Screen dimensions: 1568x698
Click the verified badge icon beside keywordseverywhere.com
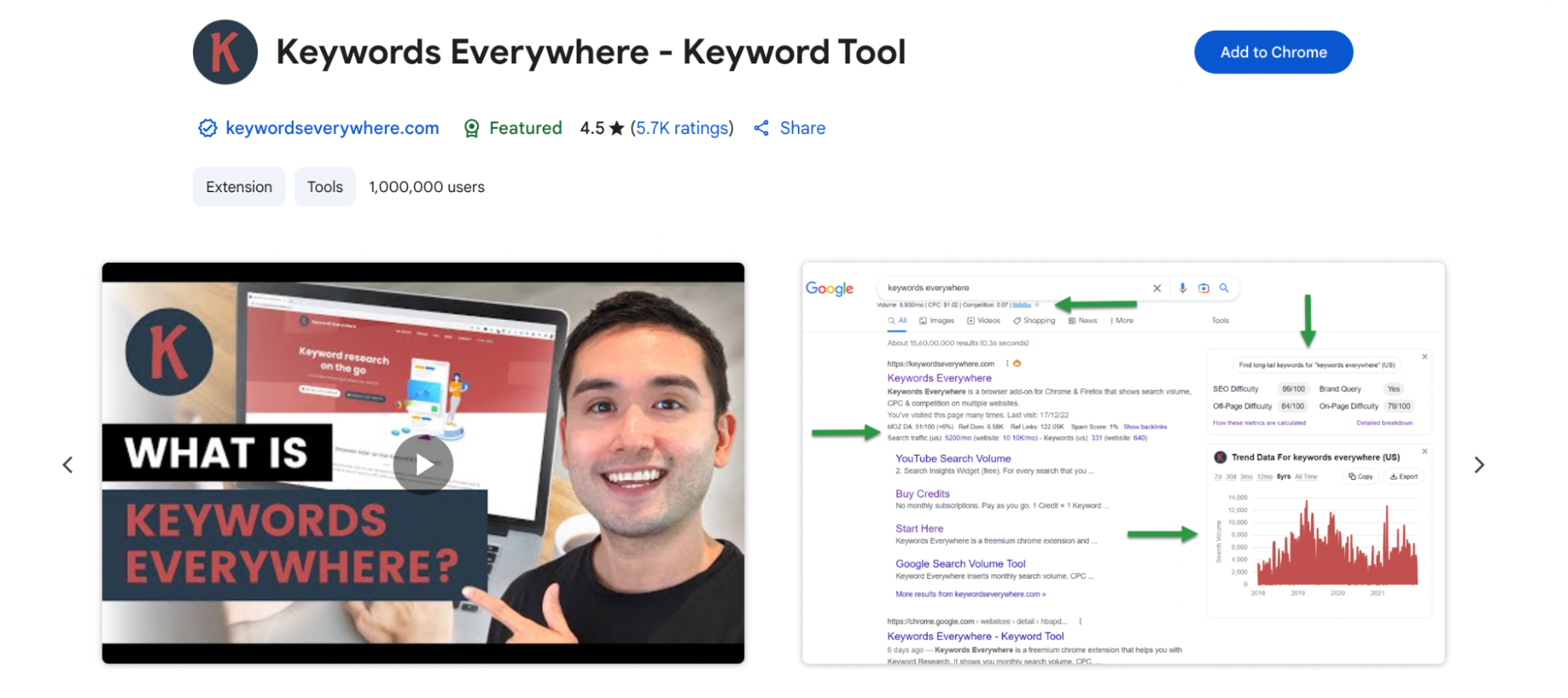click(207, 128)
